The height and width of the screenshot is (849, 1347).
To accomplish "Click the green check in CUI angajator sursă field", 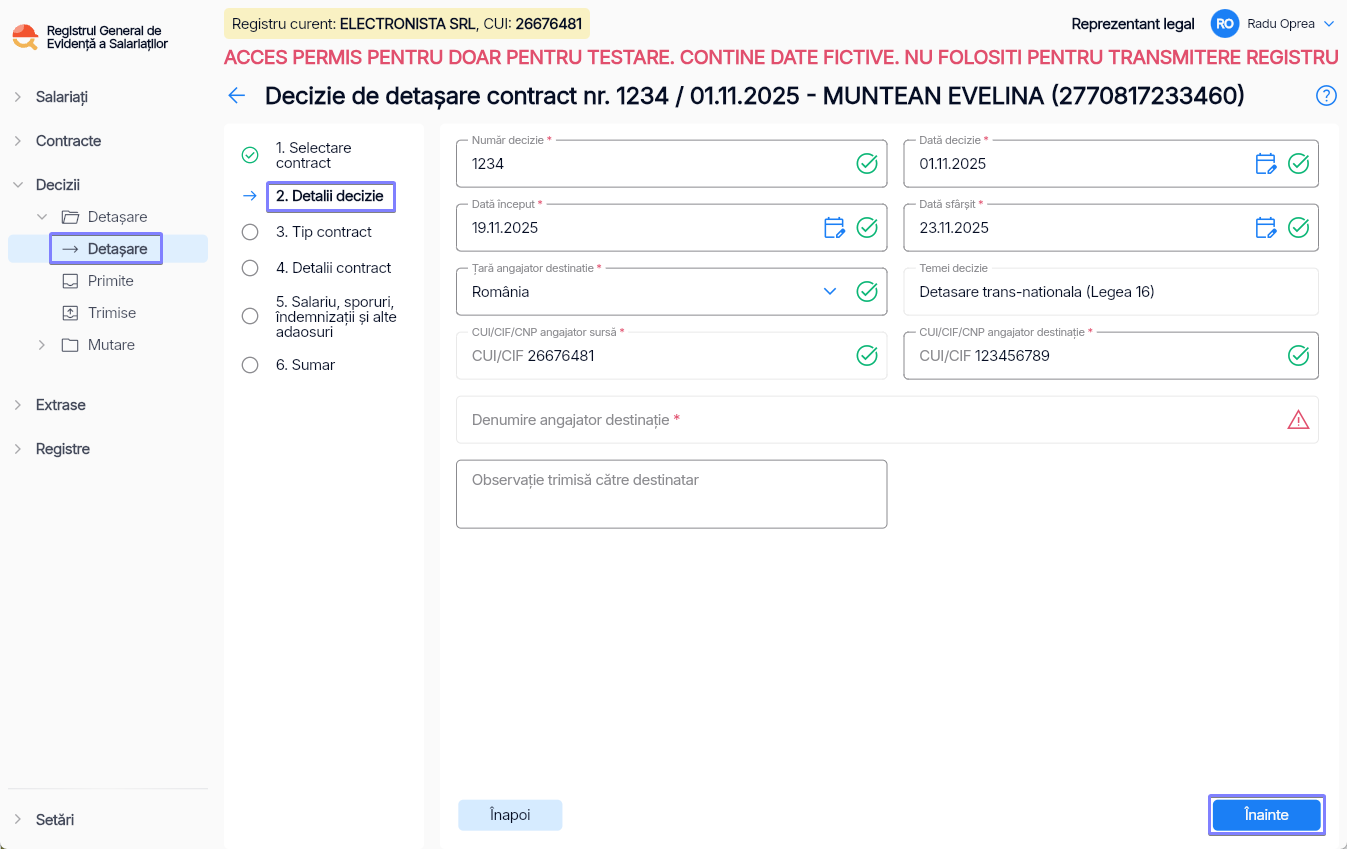I will [x=867, y=356].
